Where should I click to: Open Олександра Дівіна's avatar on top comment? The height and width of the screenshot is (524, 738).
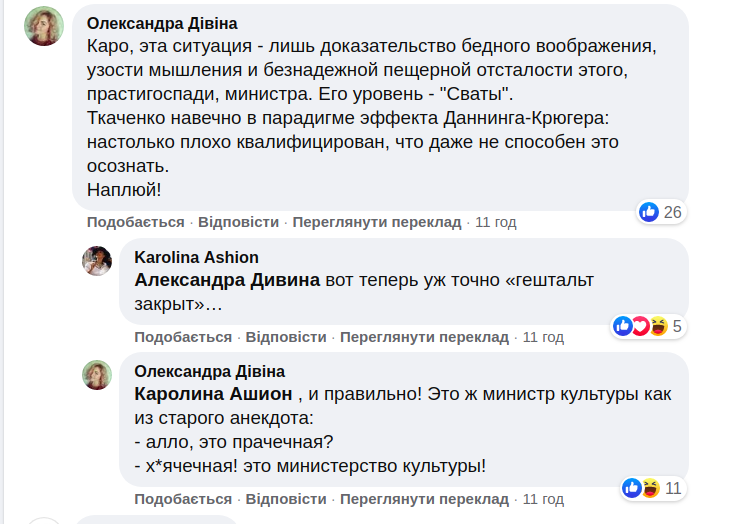(44, 26)
